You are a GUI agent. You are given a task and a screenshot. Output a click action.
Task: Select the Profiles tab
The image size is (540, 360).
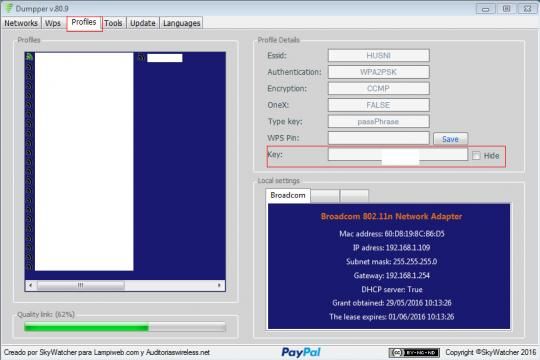pos(84,23)
